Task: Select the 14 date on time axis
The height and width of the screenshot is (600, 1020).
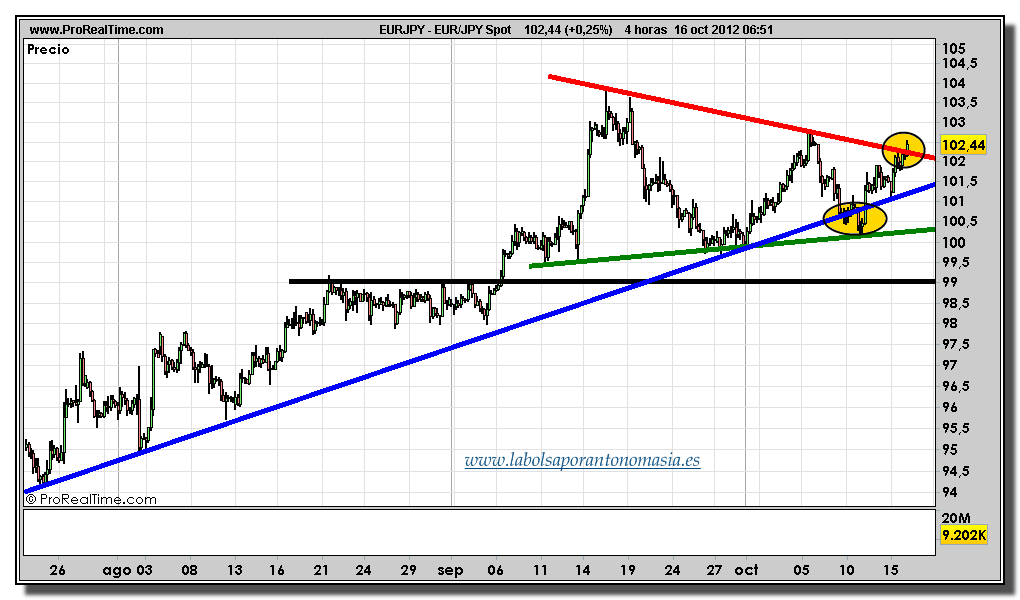Action: click(582, 570)
